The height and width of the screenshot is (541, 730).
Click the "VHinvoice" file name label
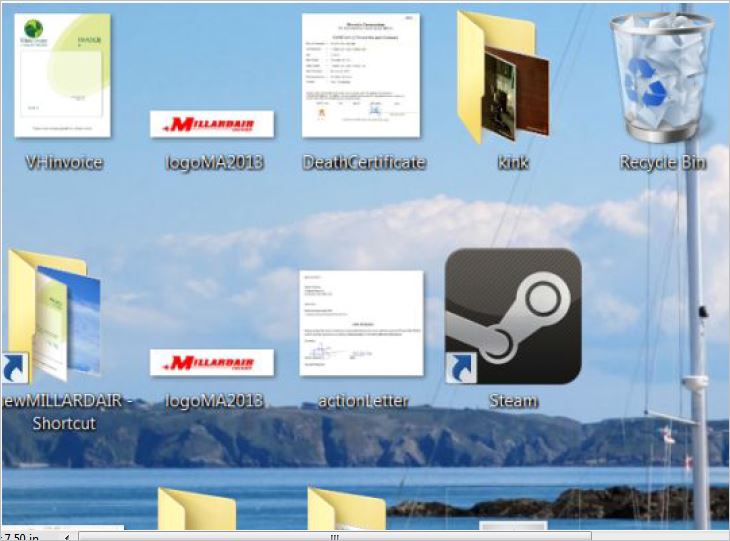(x=64, y=163)
